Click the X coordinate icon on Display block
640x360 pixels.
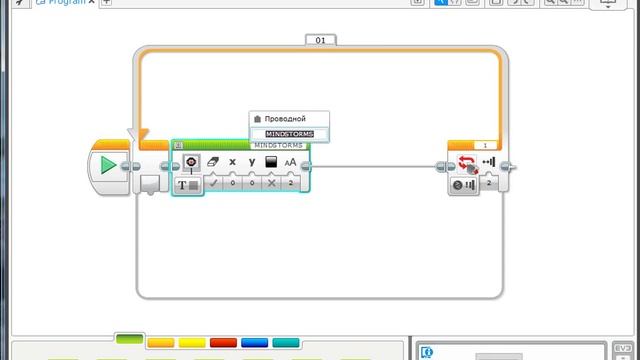tap(232, 162)
